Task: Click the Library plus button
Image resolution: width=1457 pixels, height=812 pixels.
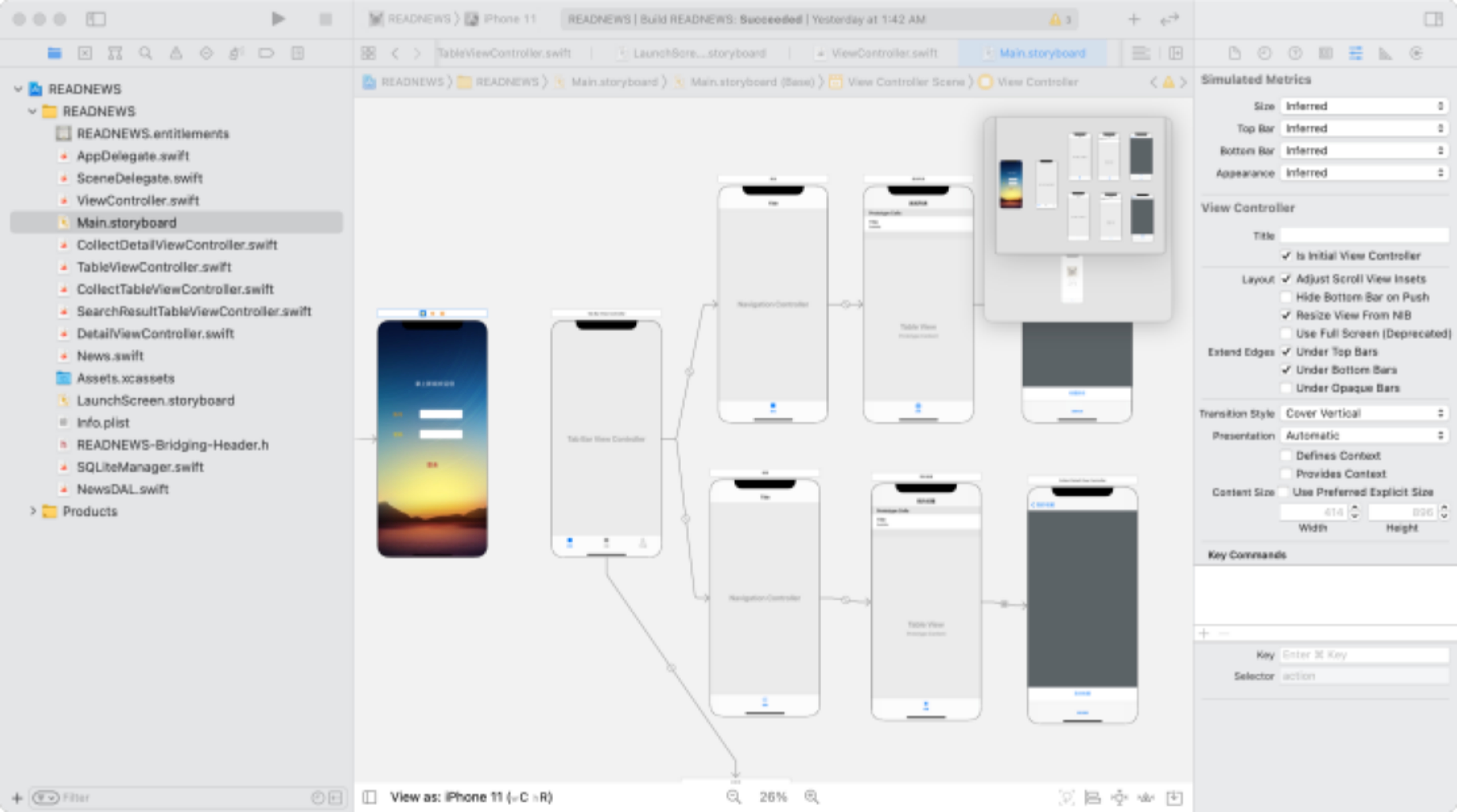Action: [x=1133, y=19]
